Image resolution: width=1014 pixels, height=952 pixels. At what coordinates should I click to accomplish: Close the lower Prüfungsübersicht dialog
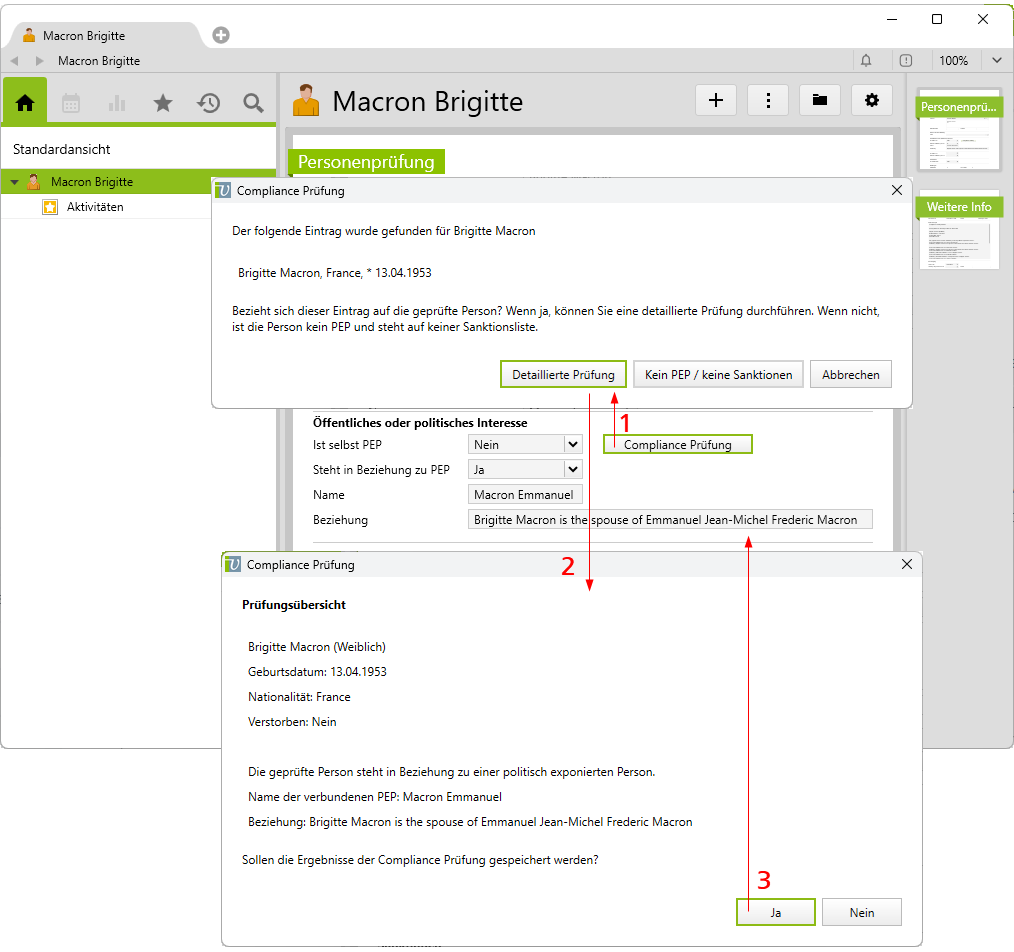coord(907,564)
